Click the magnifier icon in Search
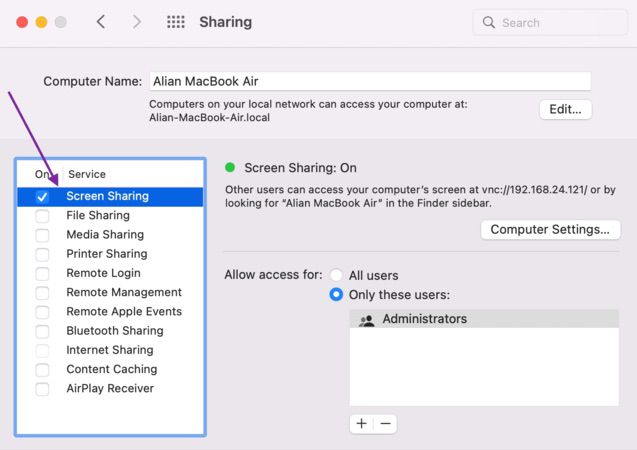The width and height of the screenshot is (637, 450). click(x=489, y=22)
